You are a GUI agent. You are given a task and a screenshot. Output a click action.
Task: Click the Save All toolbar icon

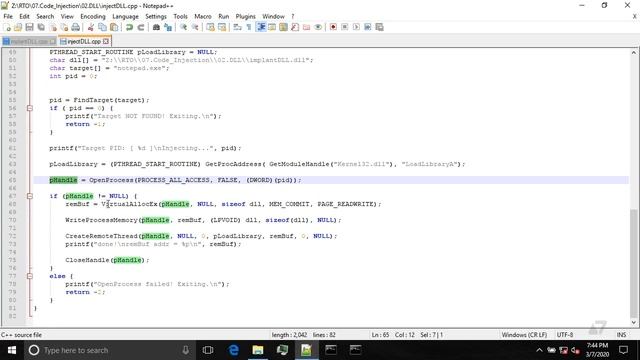pos(41,27)
